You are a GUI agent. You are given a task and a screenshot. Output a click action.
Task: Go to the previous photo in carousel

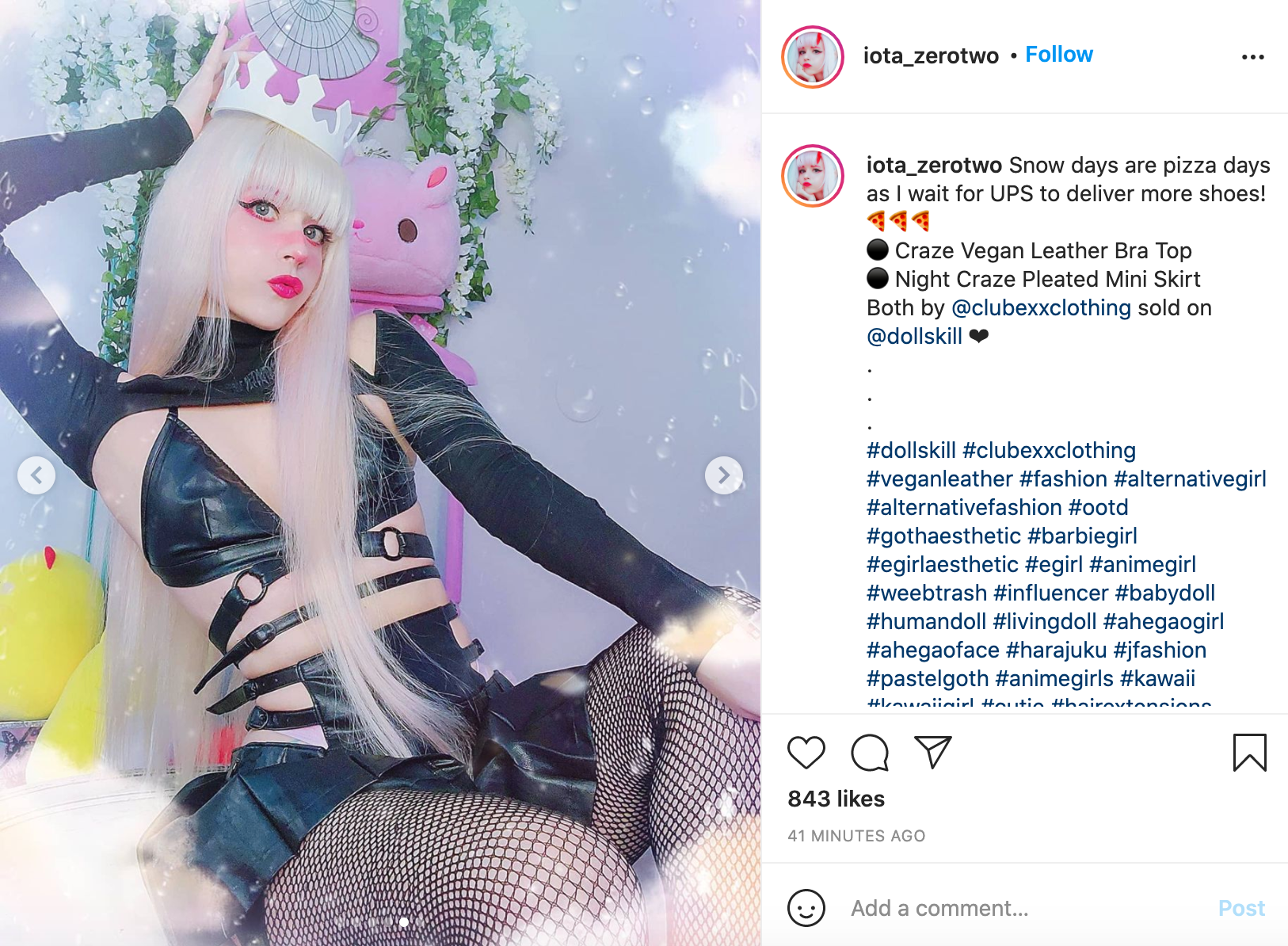(x=36, y=475)
